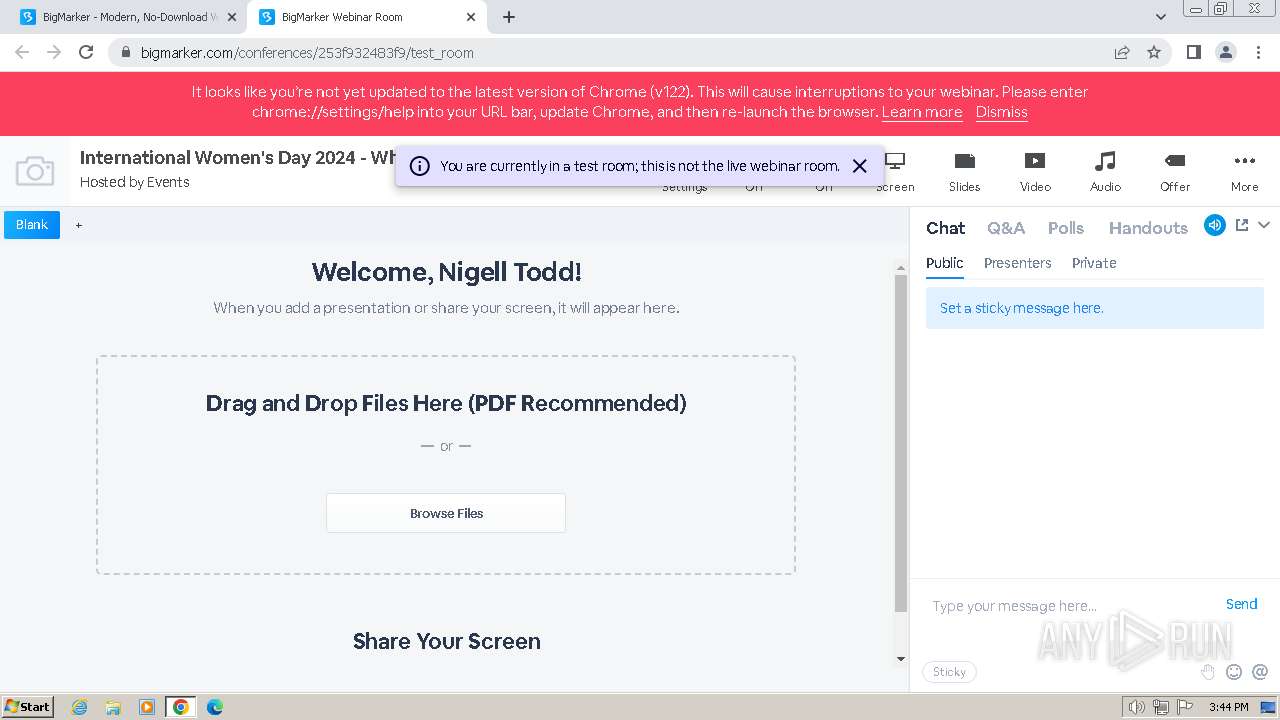This screenshot has height=720, width=1280.
Task: Open the Chrome profile icon
Action: [x=1225, y=52]
